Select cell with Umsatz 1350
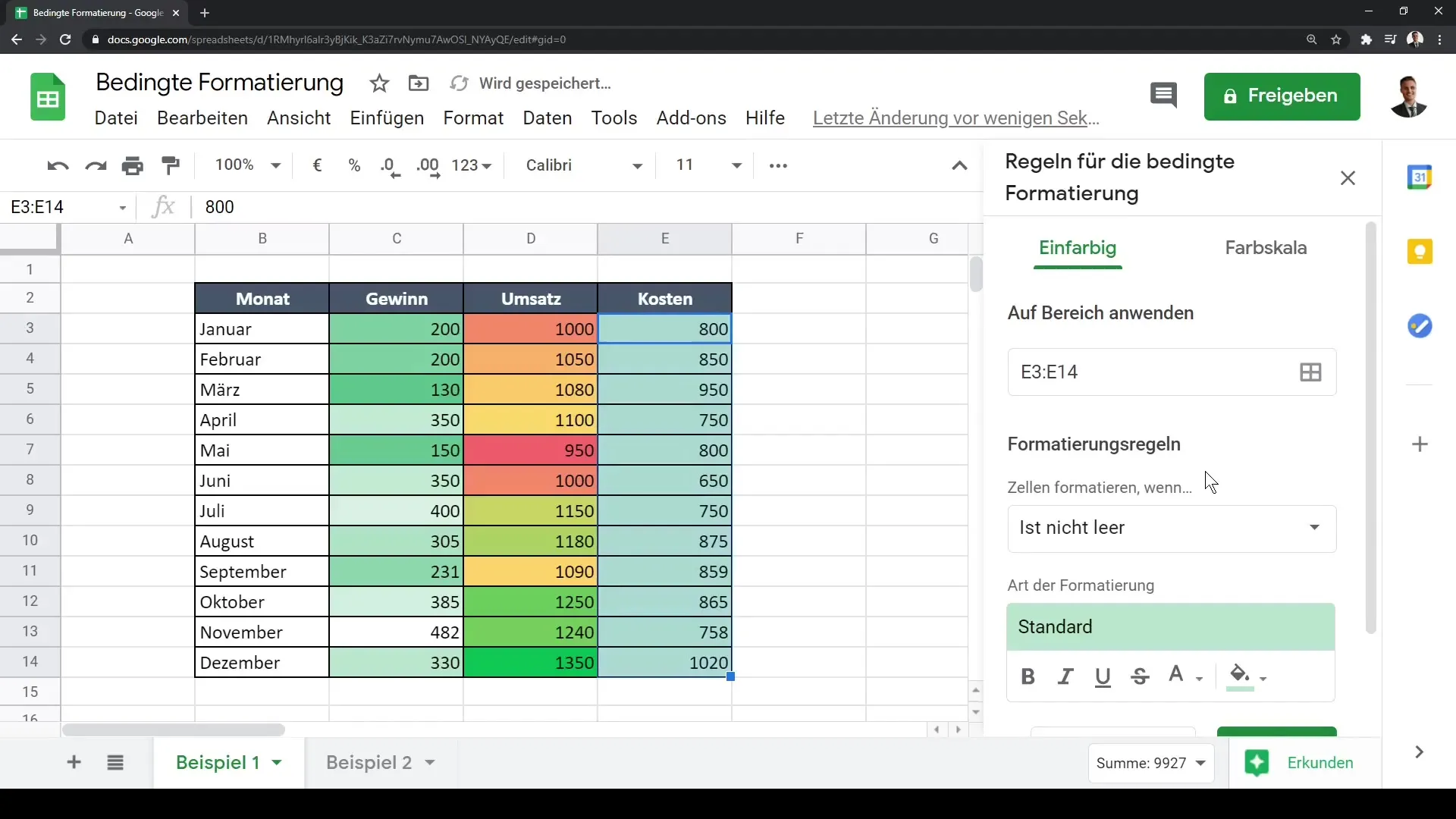The height and width of the screenshot is (819, 1456). [x=530, y=662]
